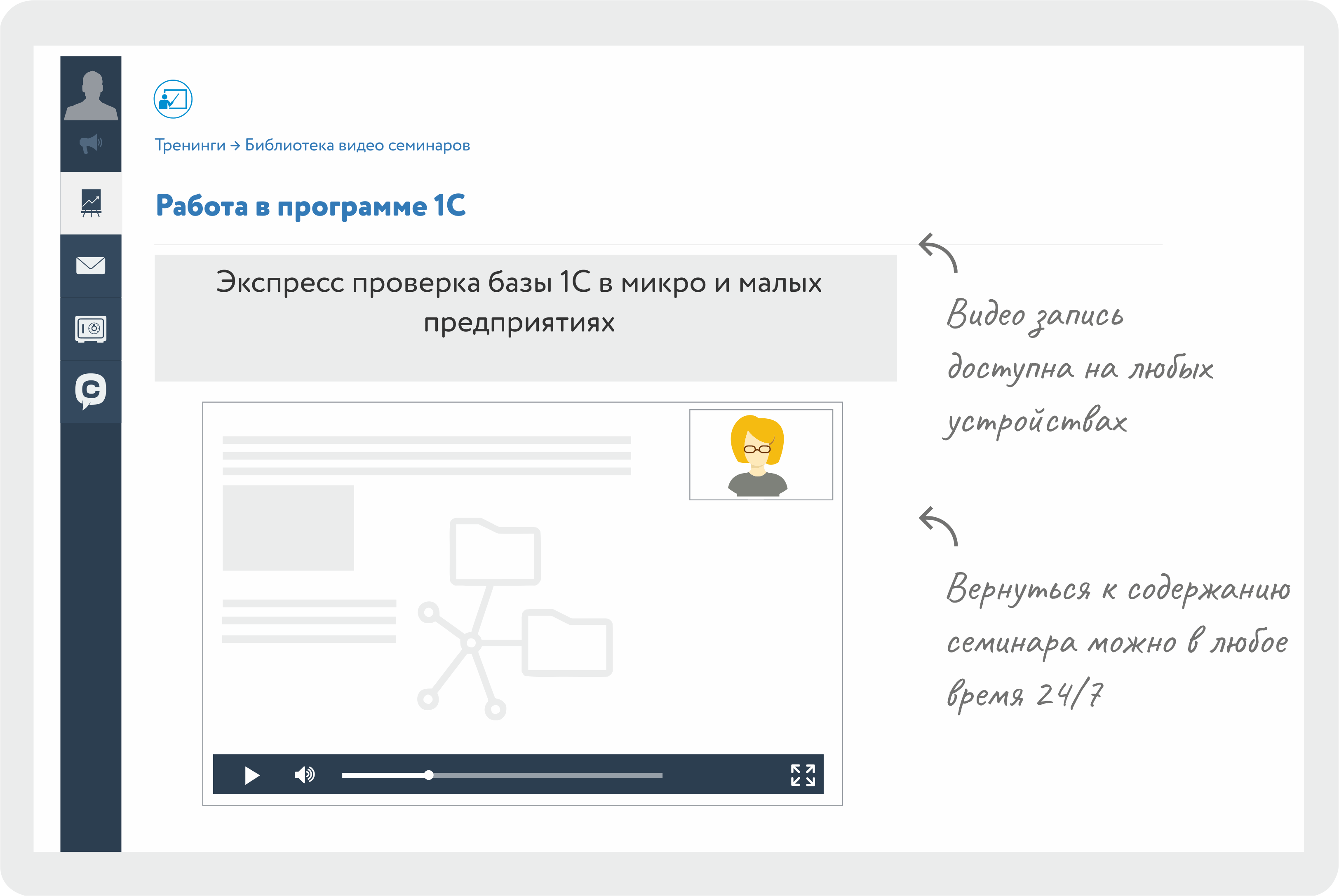
Task: Enter fullscreen mode in video player
Action: point(802,775)
